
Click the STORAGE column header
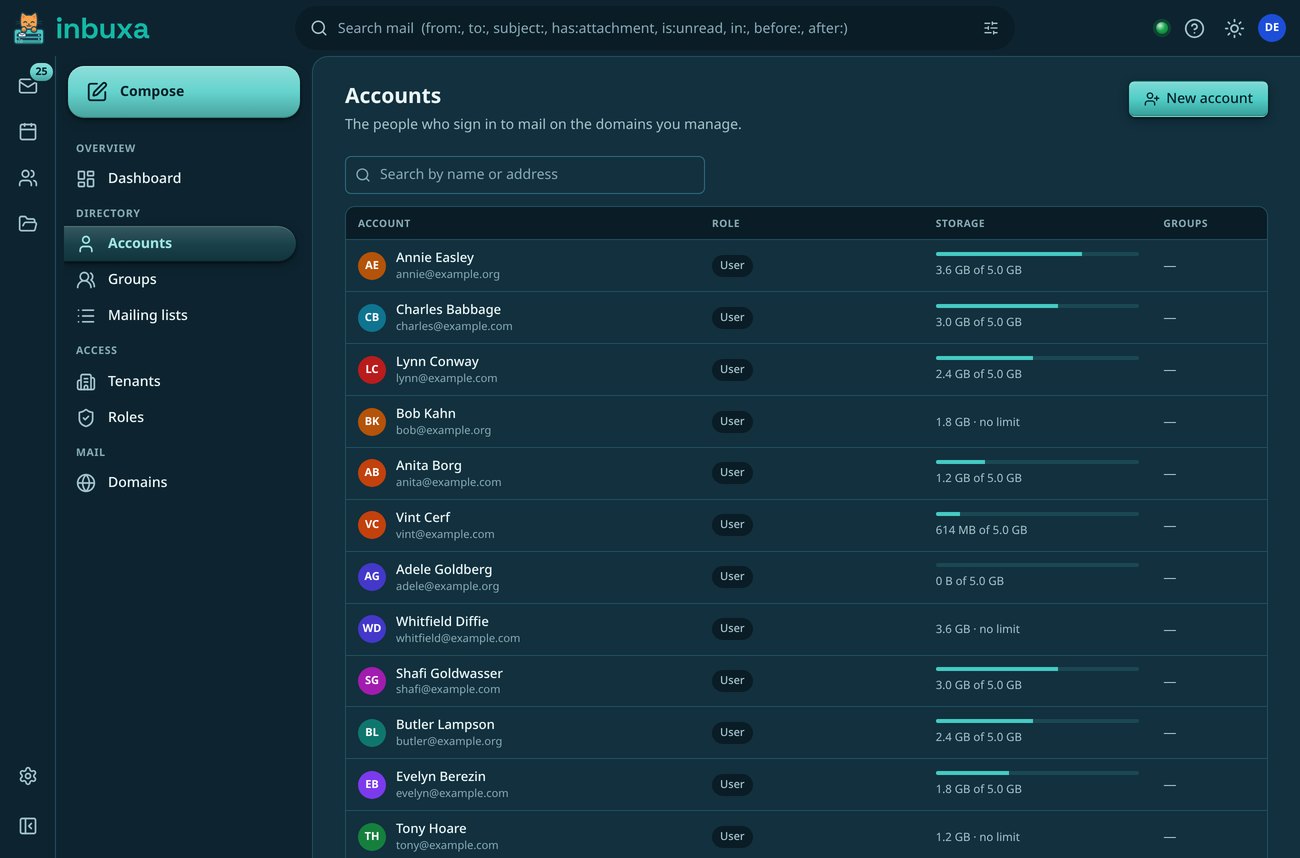coord(960,223)
